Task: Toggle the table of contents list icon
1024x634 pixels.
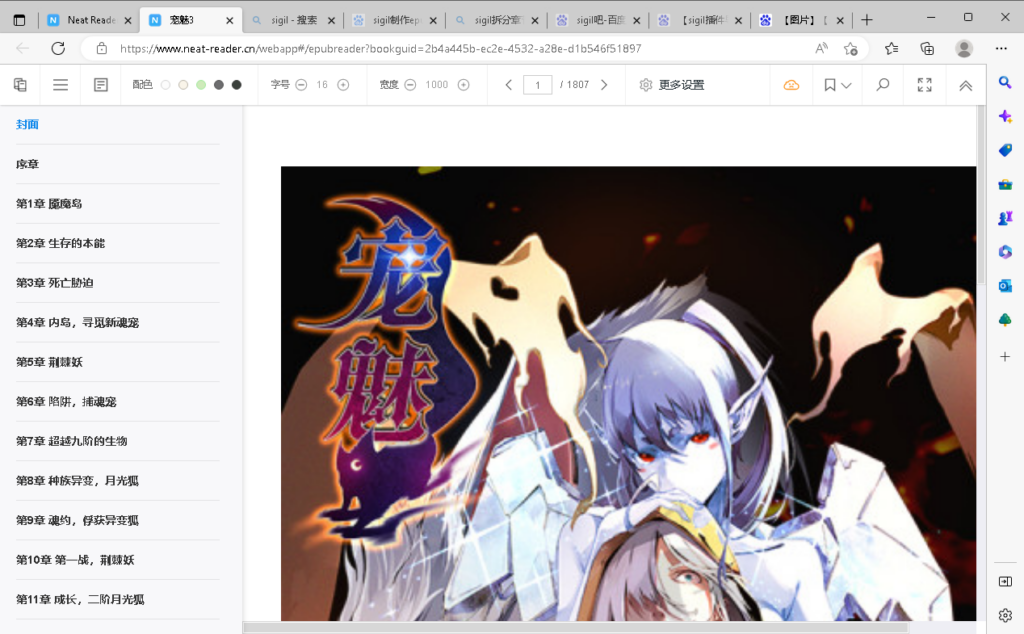Action: point(60,85)
